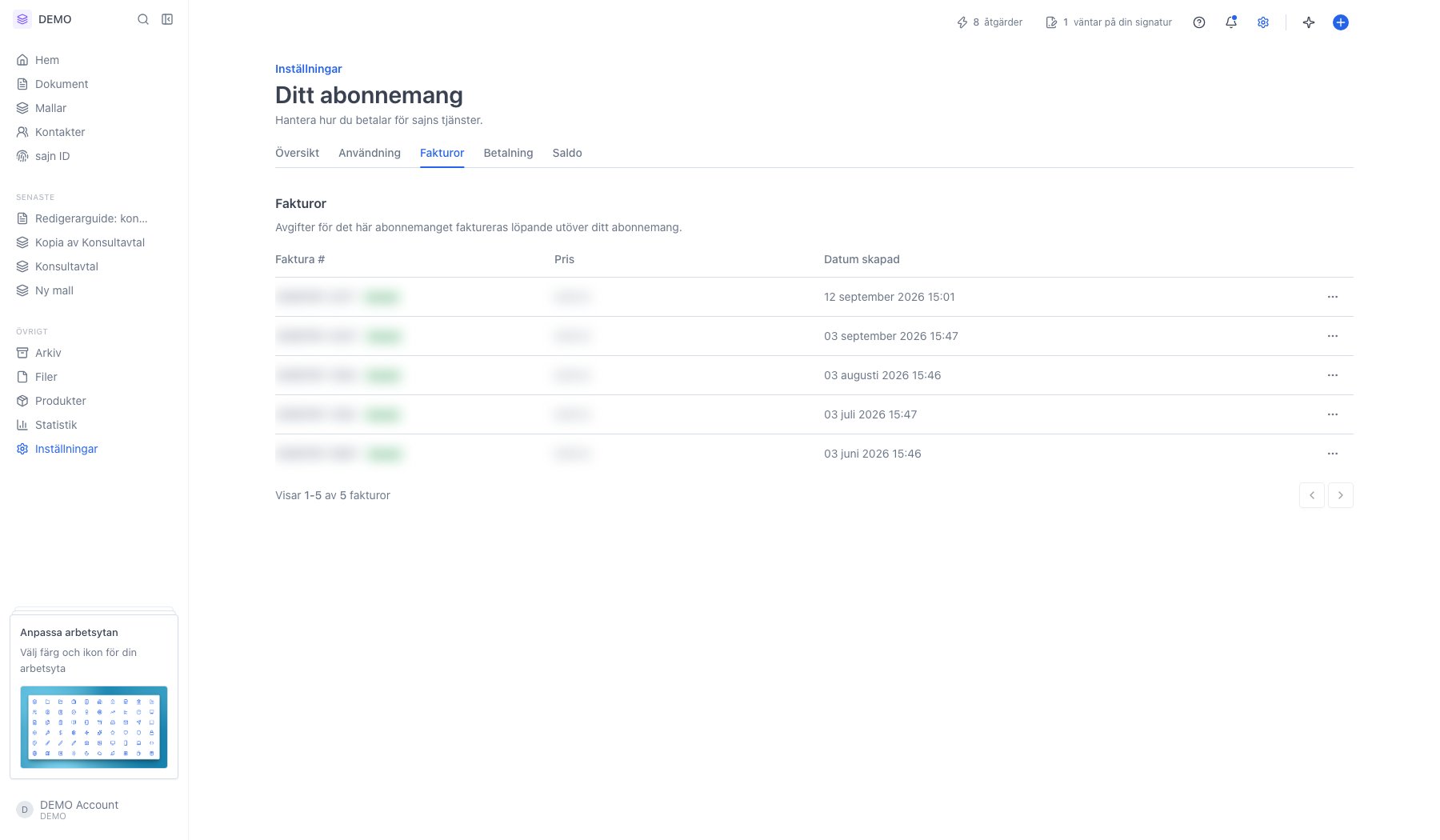Collapse the sidebar with the panel icon
Screen dimensions: 1440x840
tap(167, 19)
